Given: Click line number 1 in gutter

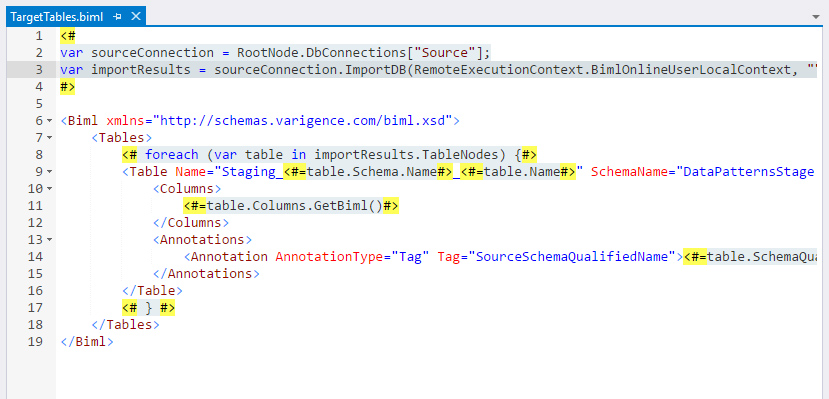Looking at the screenshot, I should (x=38, y=36).
